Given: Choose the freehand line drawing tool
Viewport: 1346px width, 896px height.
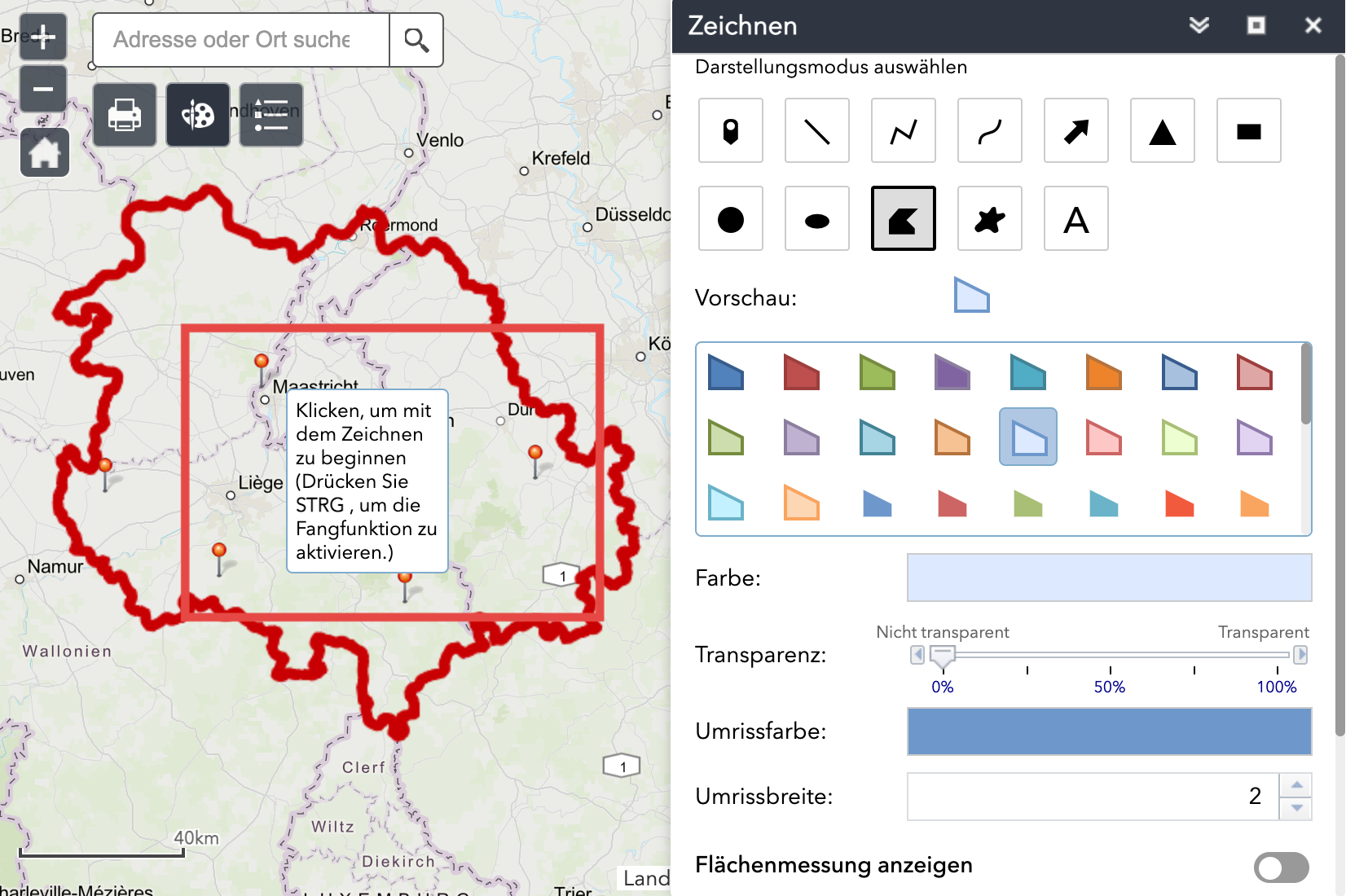Looking at the screenshot, I should pyautogui.click(x=989, y=131).
